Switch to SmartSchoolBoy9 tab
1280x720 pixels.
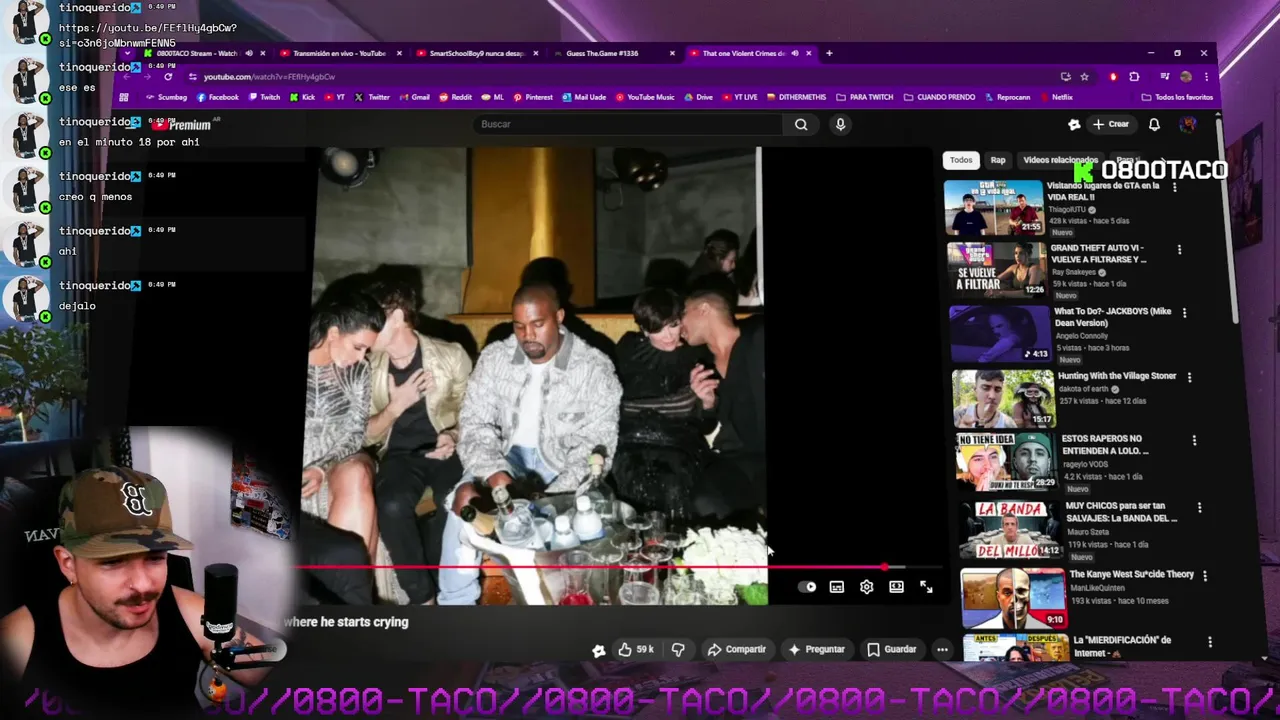tap(475, 53)
